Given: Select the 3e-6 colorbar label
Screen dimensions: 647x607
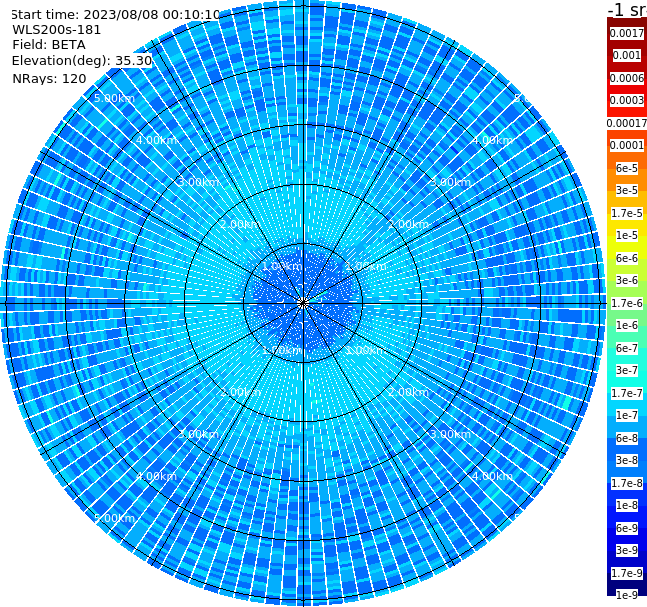Looking at the screenshot, I should 626,280.
